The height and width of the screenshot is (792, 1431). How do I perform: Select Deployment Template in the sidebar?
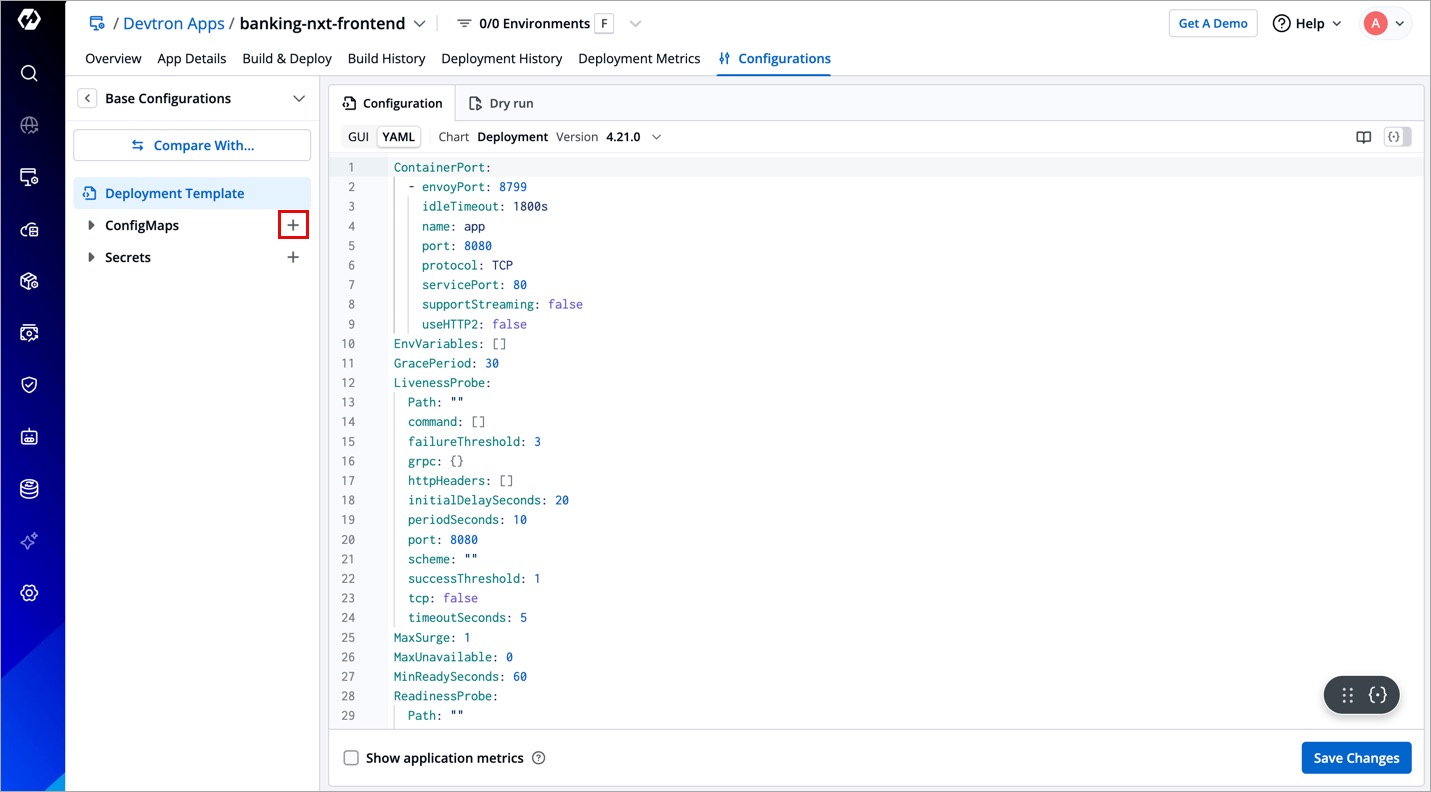coord(175,194)
